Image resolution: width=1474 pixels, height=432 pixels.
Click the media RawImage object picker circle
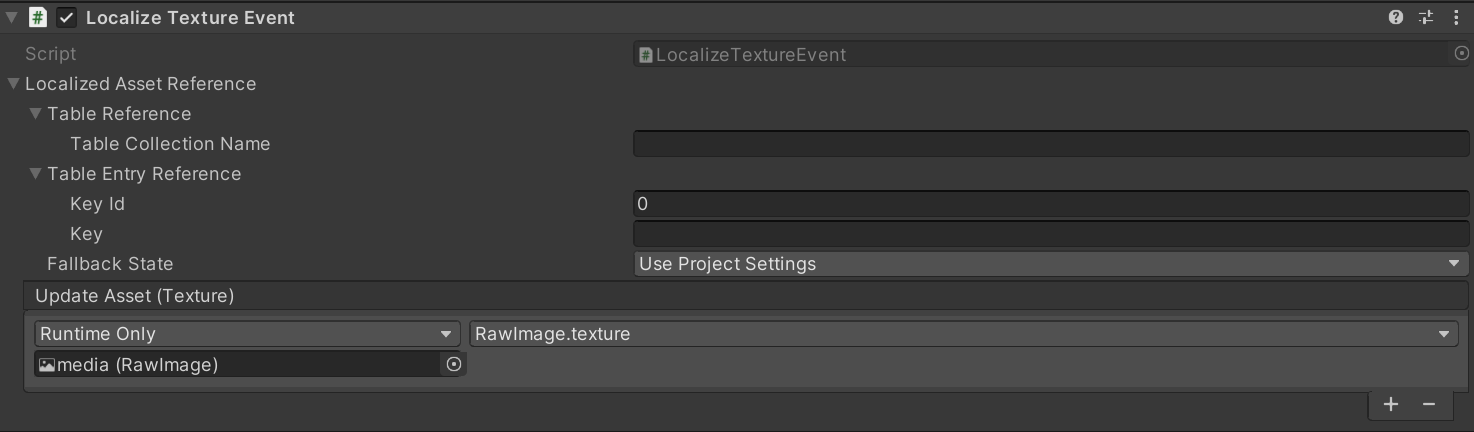pyautogui.click(x=453, y=364)
